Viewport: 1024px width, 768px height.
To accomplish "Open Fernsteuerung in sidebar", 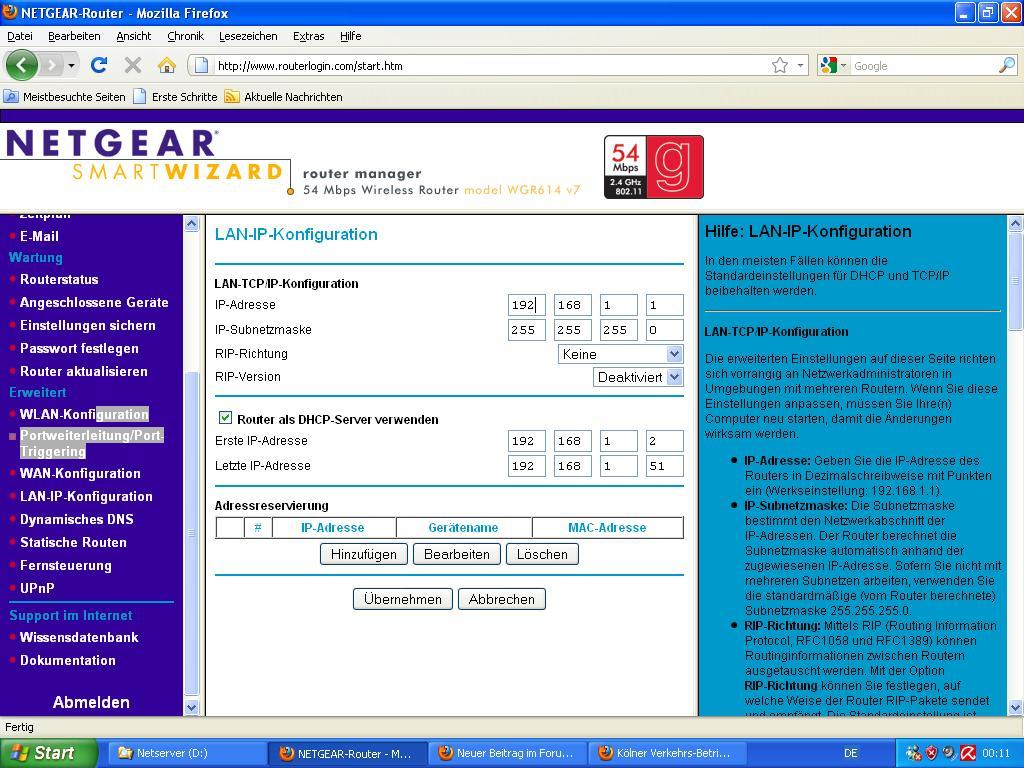I will click(65, 565).
